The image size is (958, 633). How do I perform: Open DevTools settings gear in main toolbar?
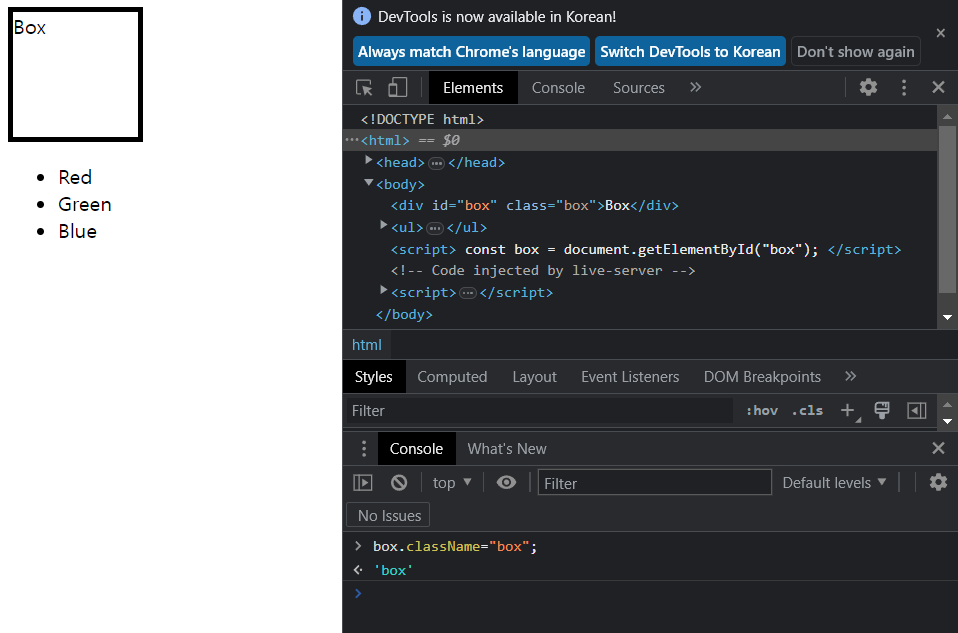coord(868,87)
